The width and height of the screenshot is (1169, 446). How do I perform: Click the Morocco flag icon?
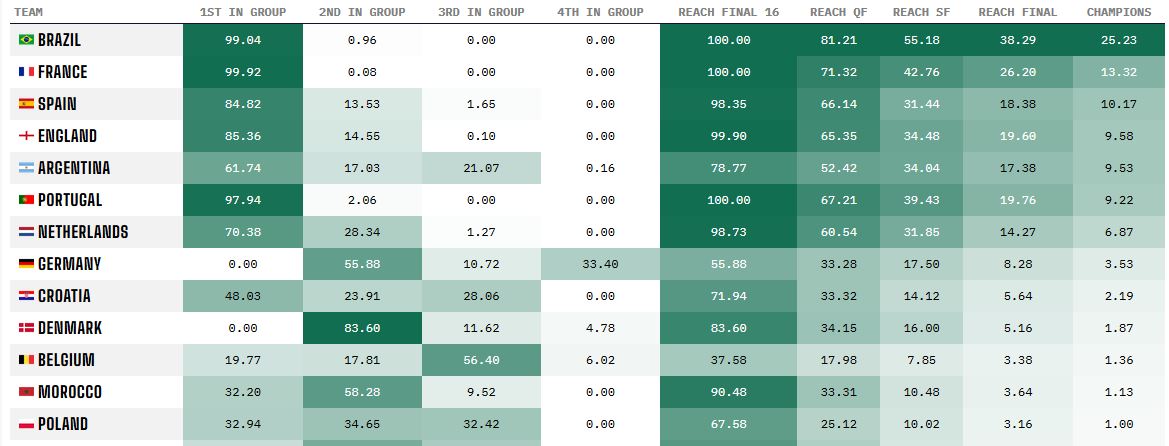coord(26,392)
